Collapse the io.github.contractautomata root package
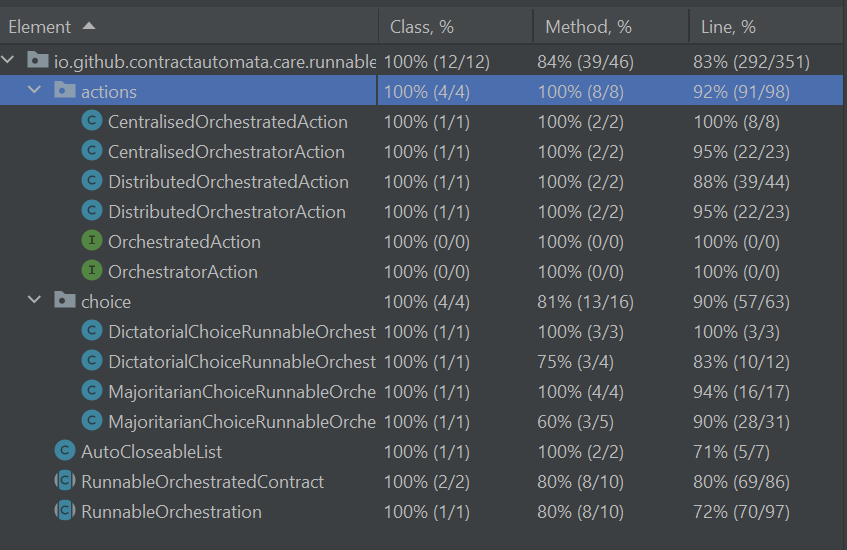Viewport: 847px width, 550px height. 10,61
